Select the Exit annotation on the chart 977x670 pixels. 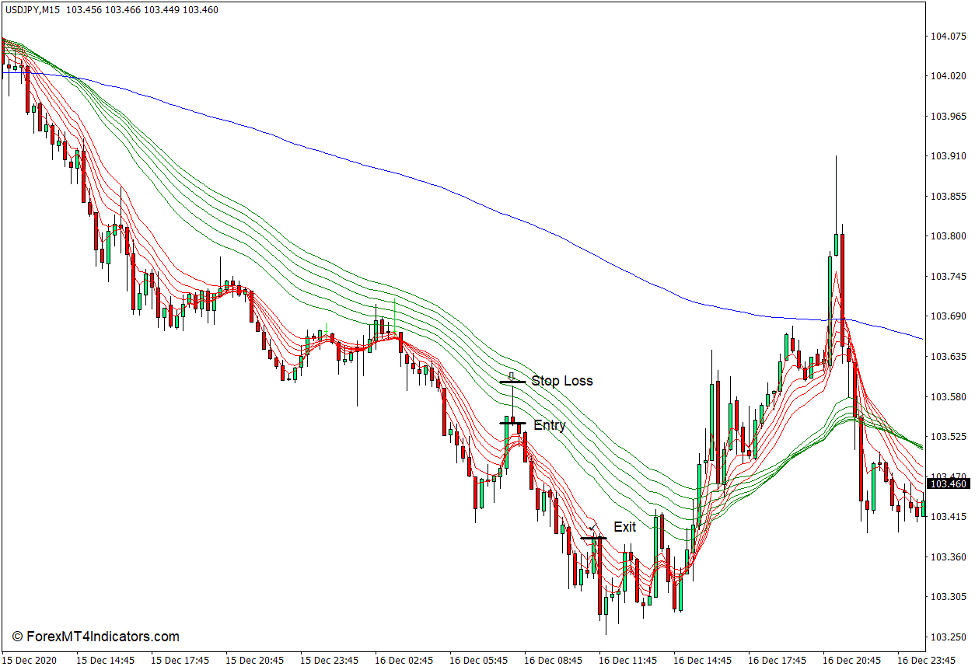click(x=627, y=525)
